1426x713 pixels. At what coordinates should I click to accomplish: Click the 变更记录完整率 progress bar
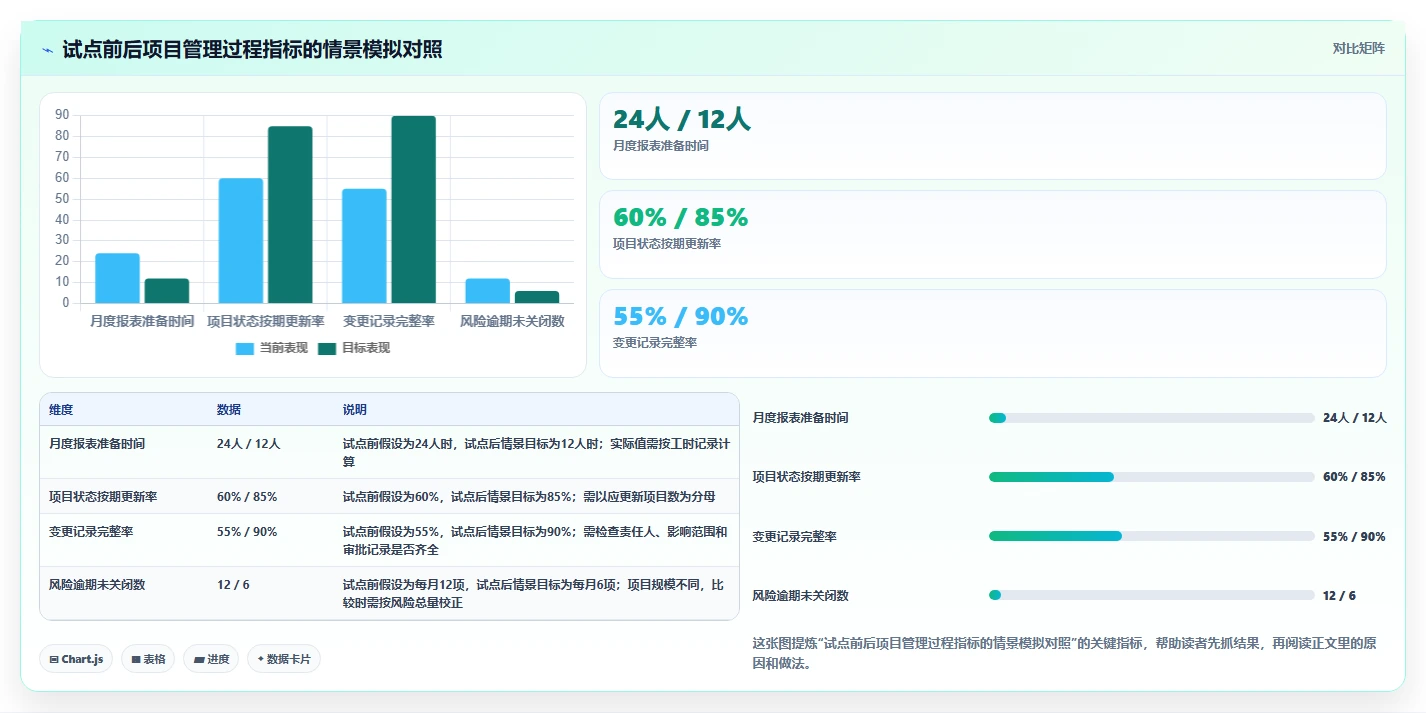[1151, 536]
